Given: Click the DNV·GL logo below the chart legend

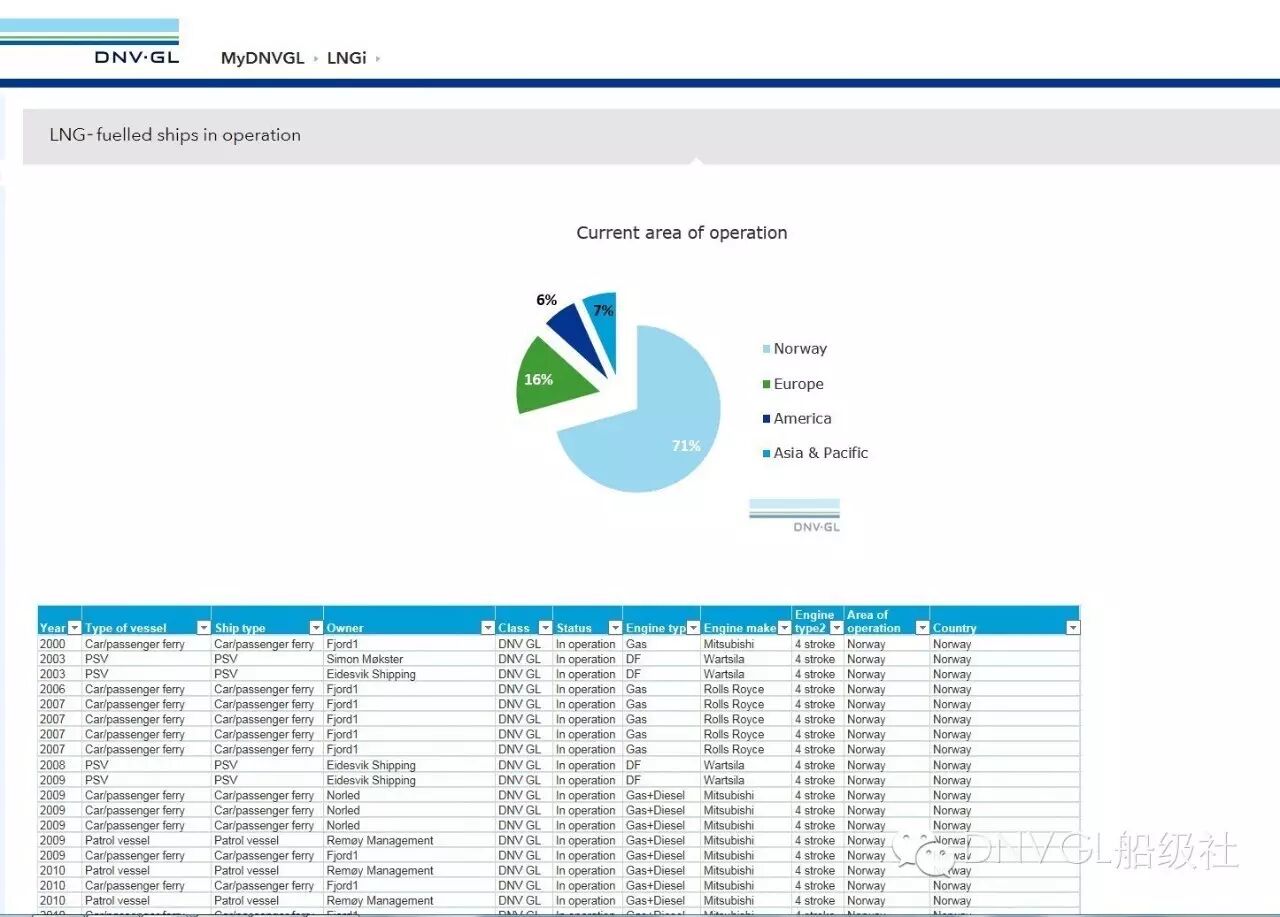Looking at the screenshot, I should tap(795, 515).
